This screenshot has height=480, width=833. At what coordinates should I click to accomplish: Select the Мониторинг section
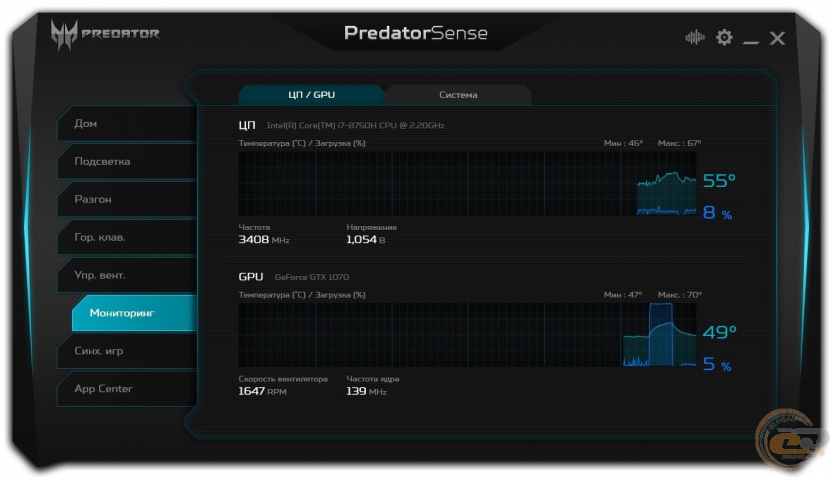[x=134, y=313]
